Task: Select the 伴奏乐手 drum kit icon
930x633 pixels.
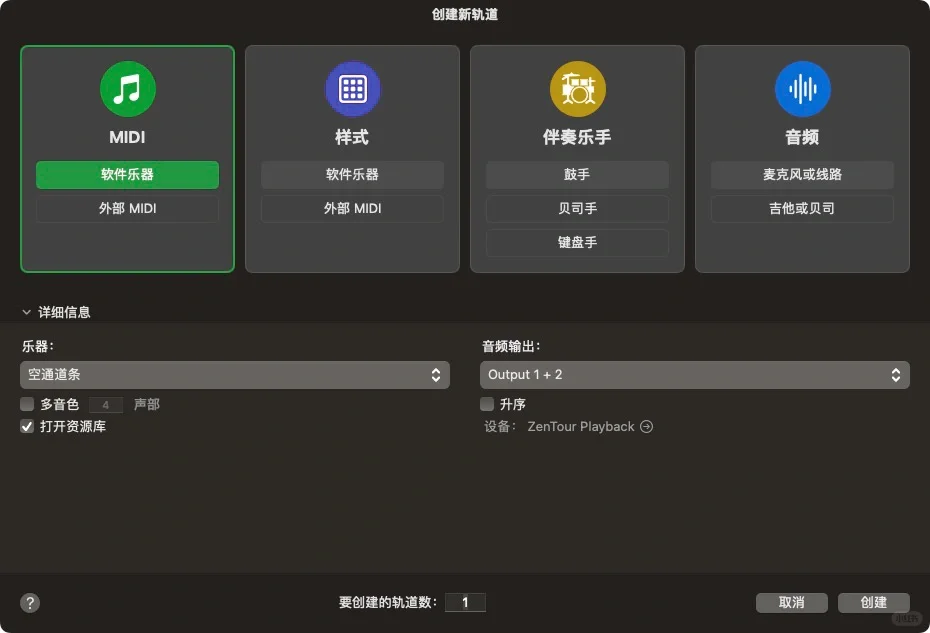Action: [577, 89]
